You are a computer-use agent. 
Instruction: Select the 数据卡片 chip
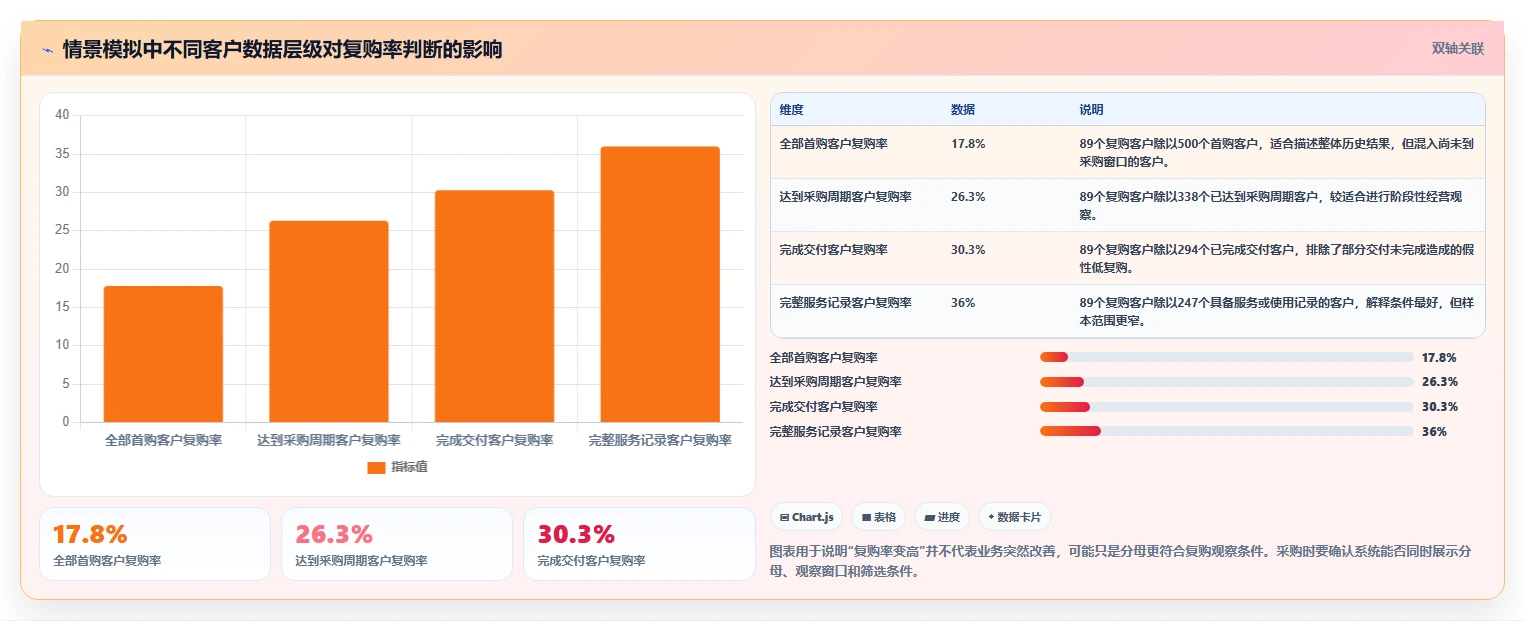pos(1014,517)
